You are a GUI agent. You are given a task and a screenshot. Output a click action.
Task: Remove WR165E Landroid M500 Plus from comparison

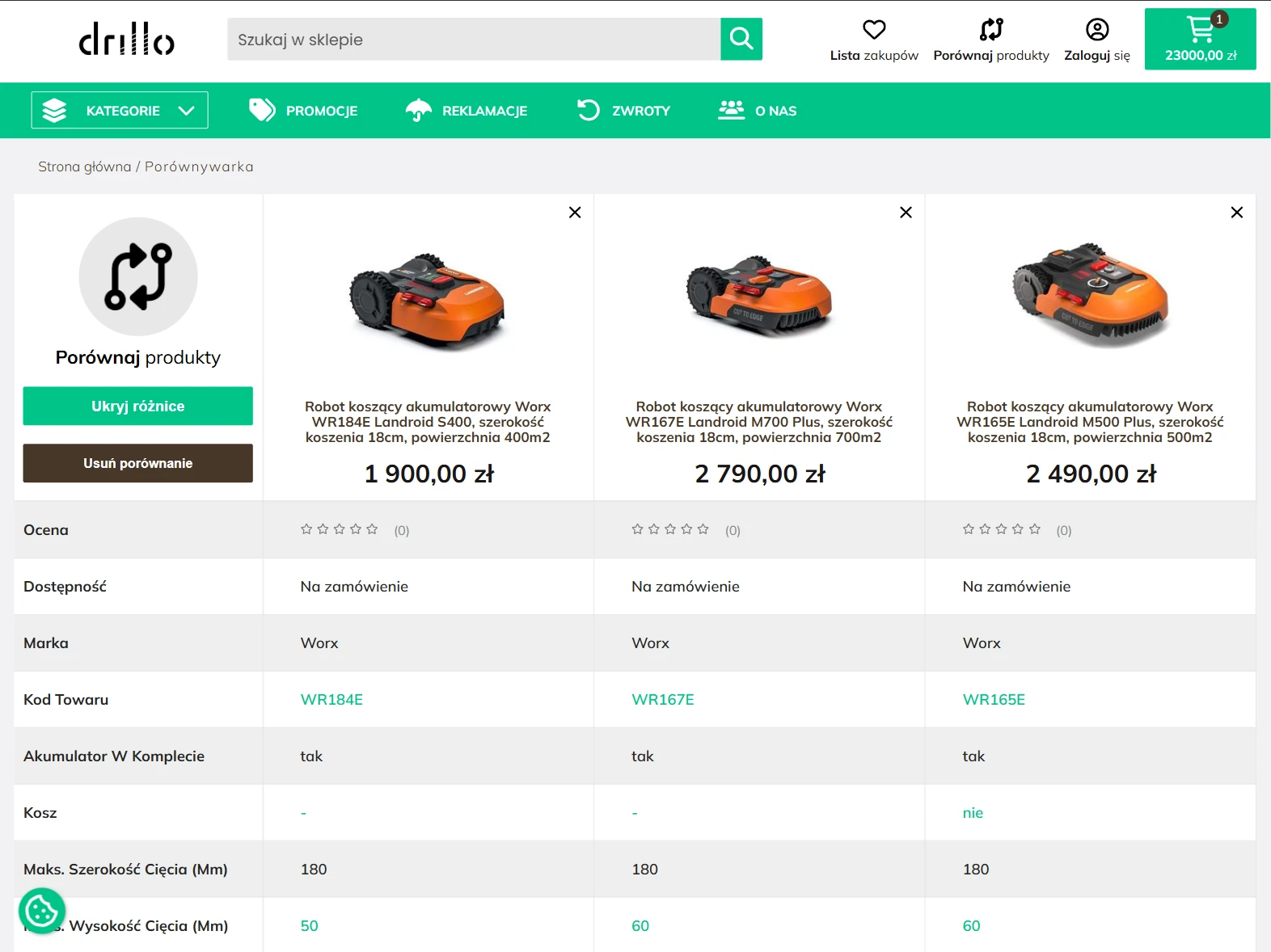1236,213
